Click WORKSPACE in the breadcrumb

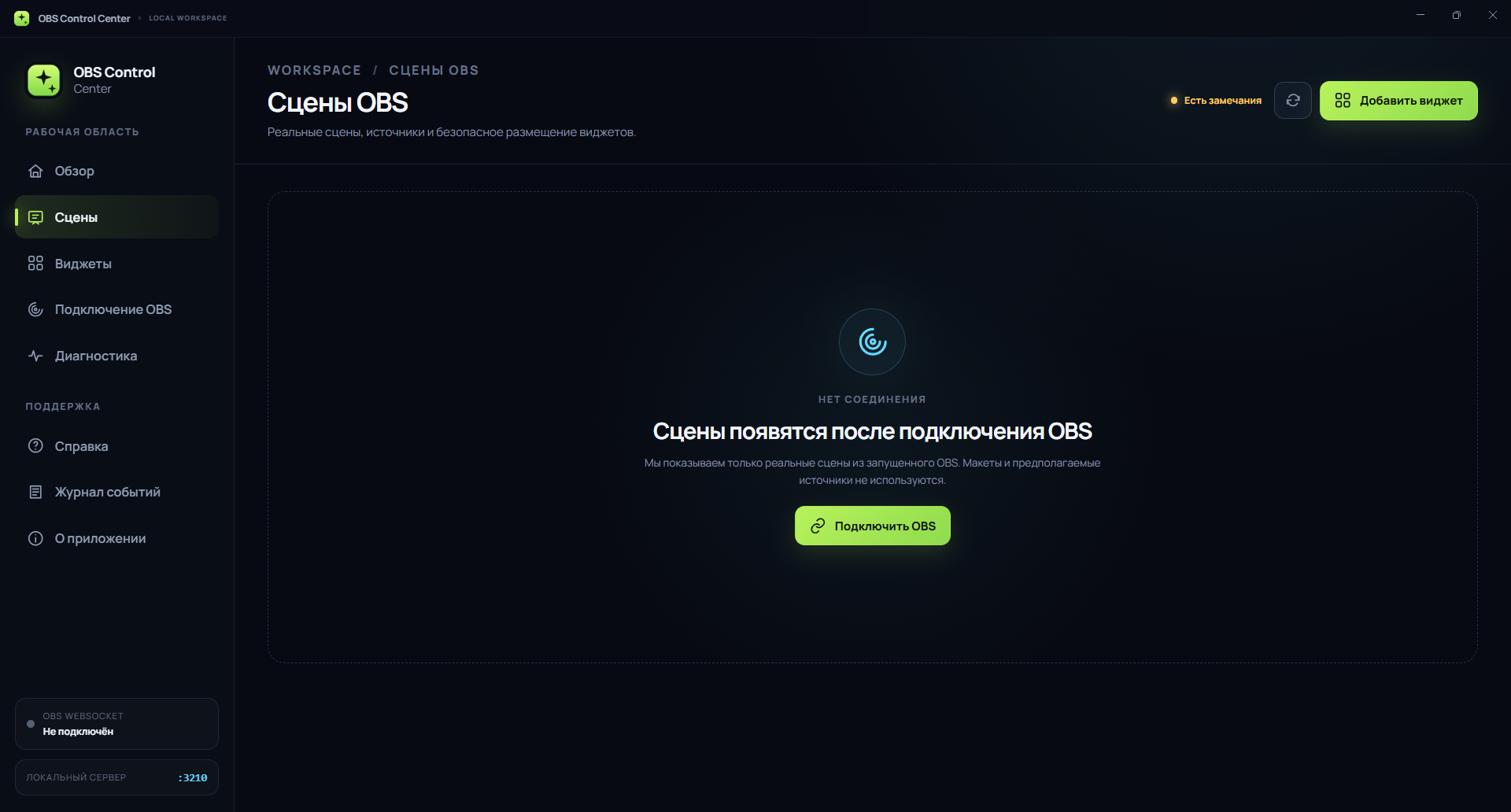tap(314, 70)
